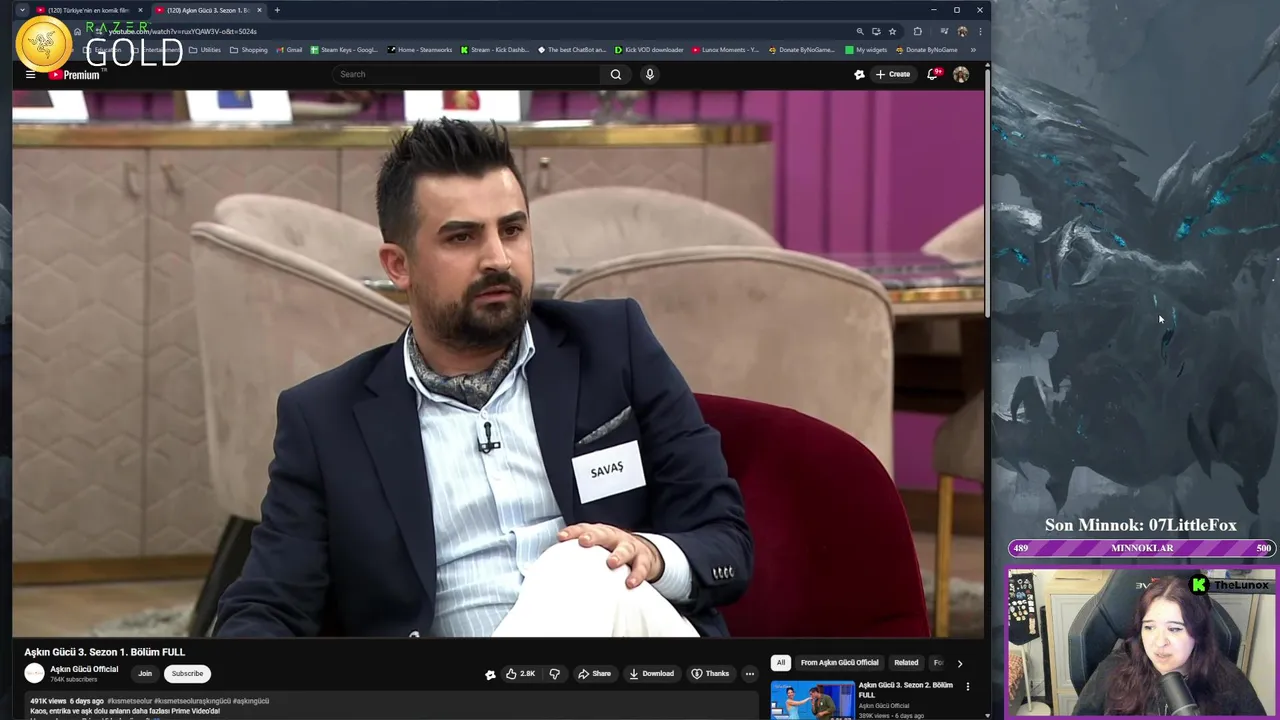Click the Aşkın Gücü 3. Sezon 2. Bölüm title

(906, 690)
